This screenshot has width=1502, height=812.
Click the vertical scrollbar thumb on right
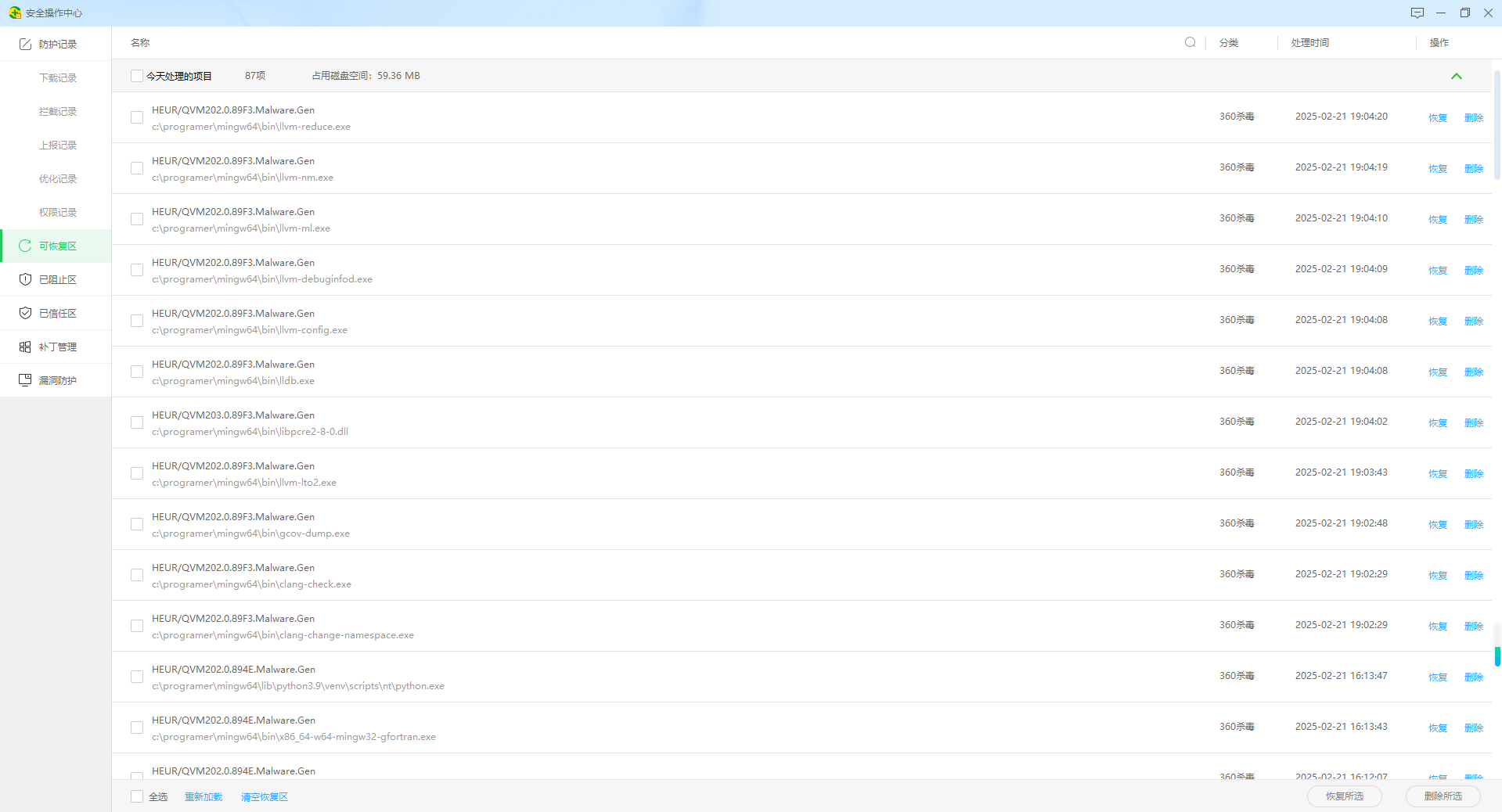[1497, 125]
